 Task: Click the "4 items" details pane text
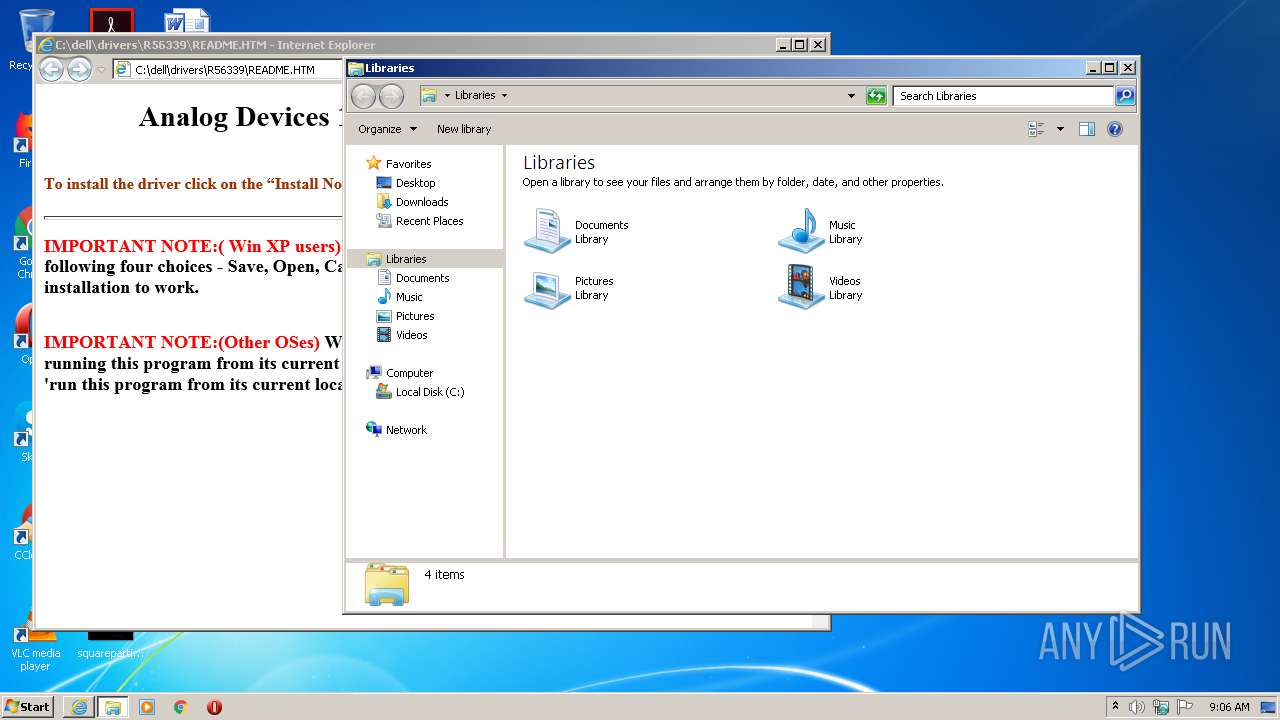tap(444, 575)
